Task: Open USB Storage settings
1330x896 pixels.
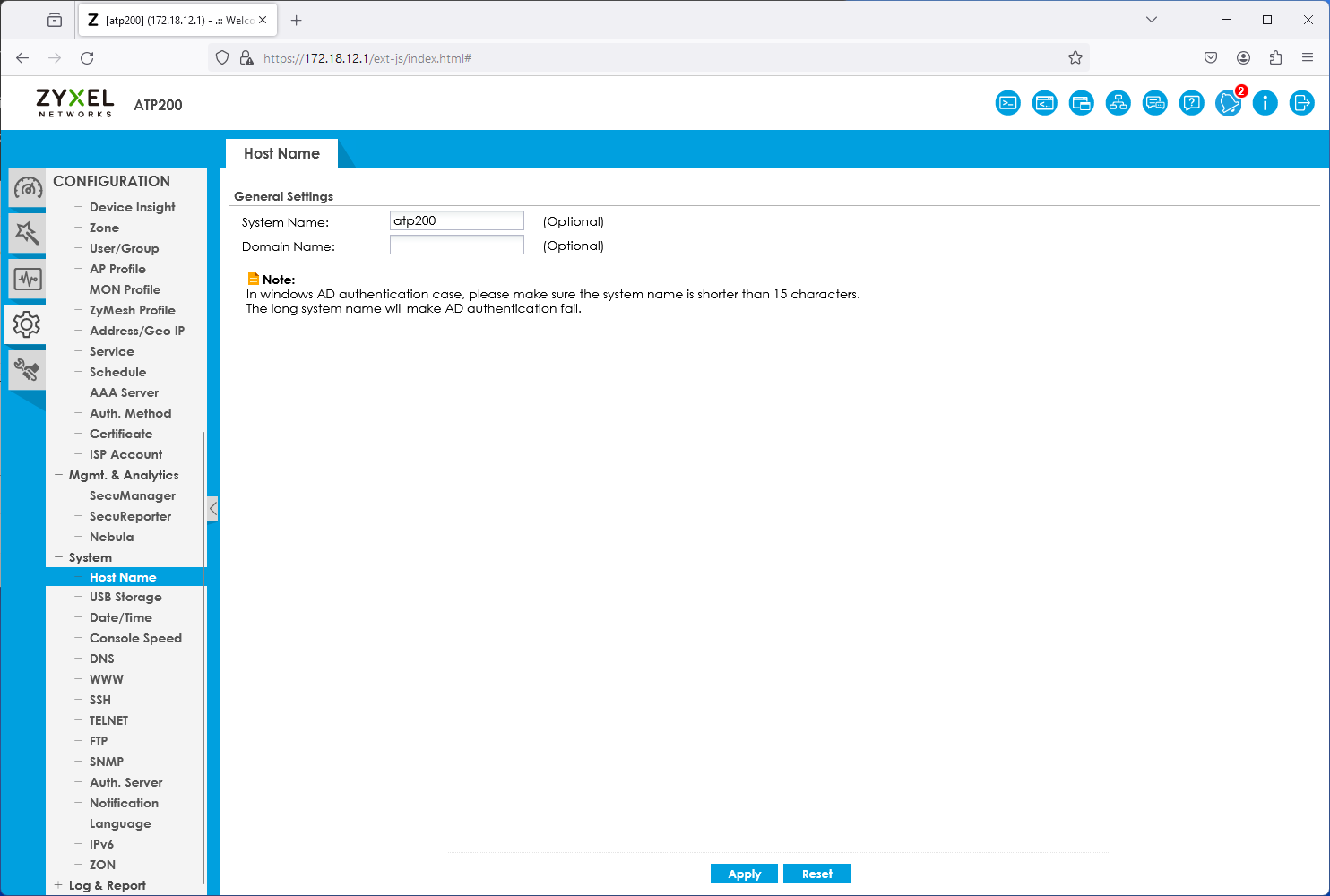Action: pos(125,597)
